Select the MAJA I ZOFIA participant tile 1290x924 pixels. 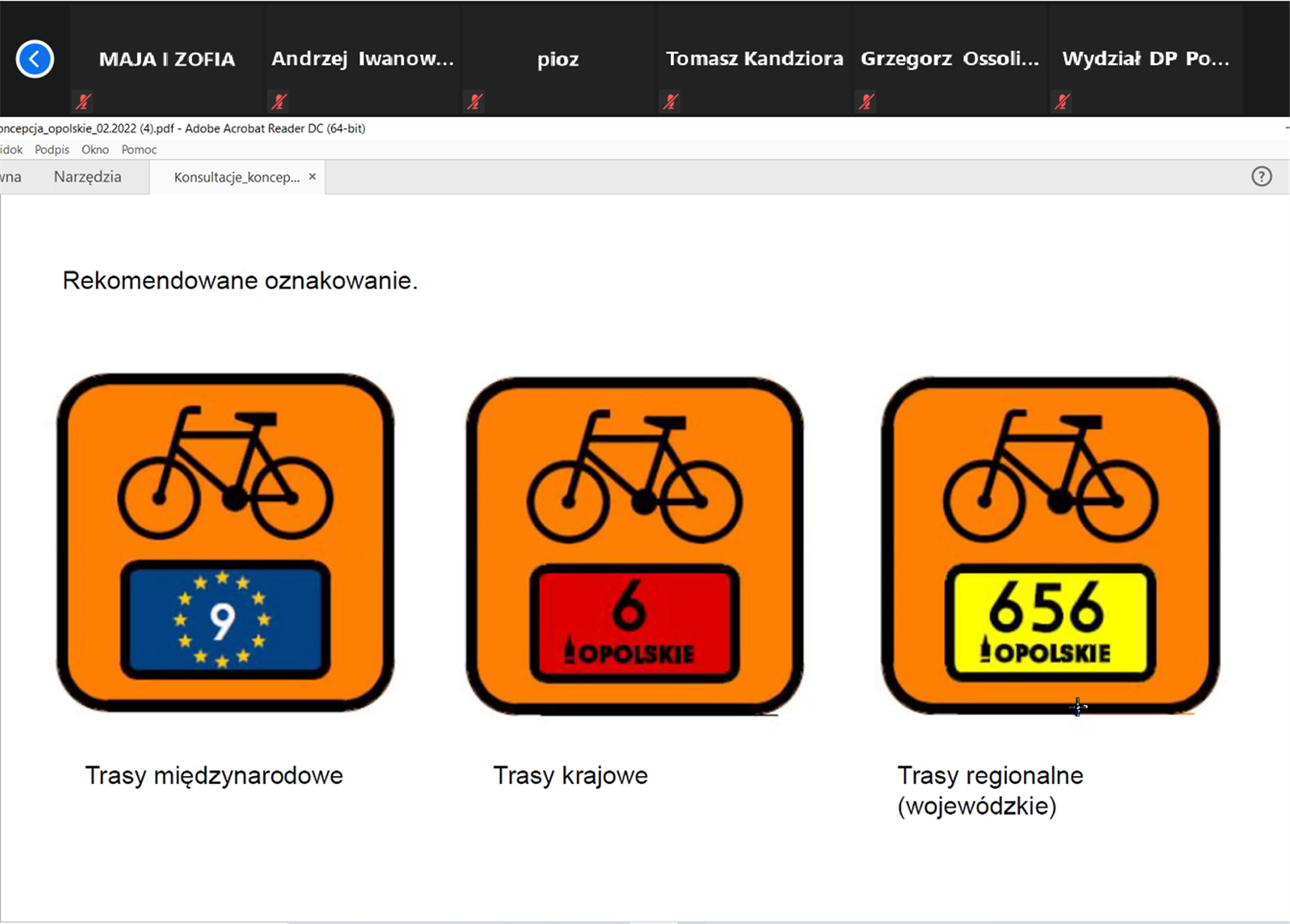[x=167, y=59]
